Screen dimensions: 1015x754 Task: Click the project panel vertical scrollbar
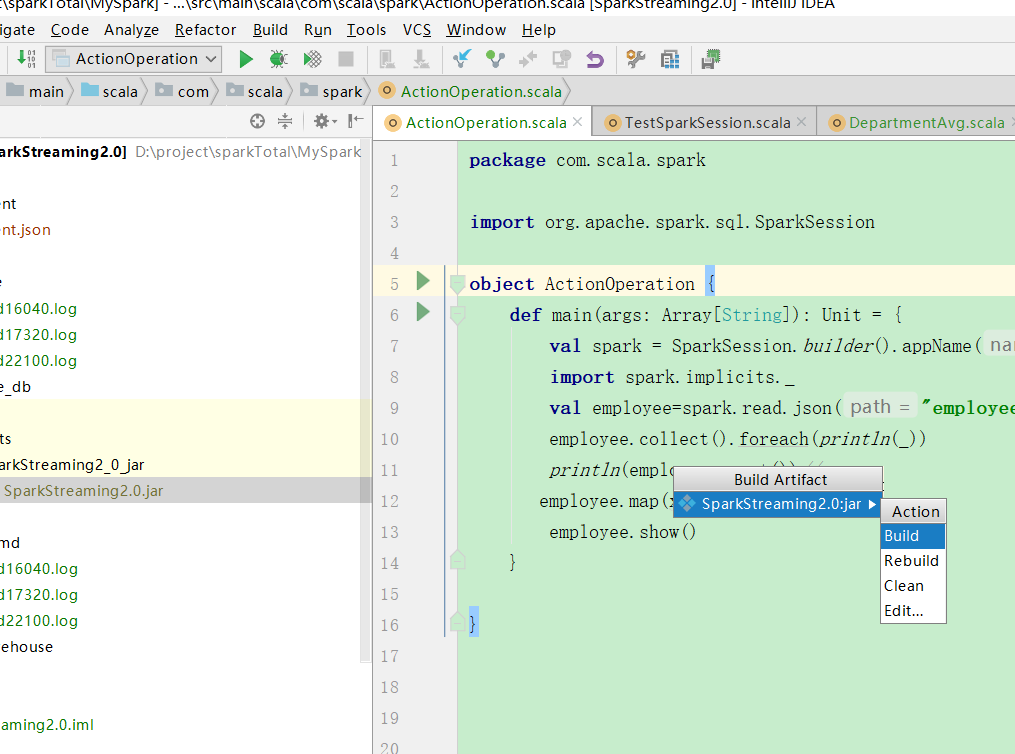pyautogui.click(x=365, y=401)
